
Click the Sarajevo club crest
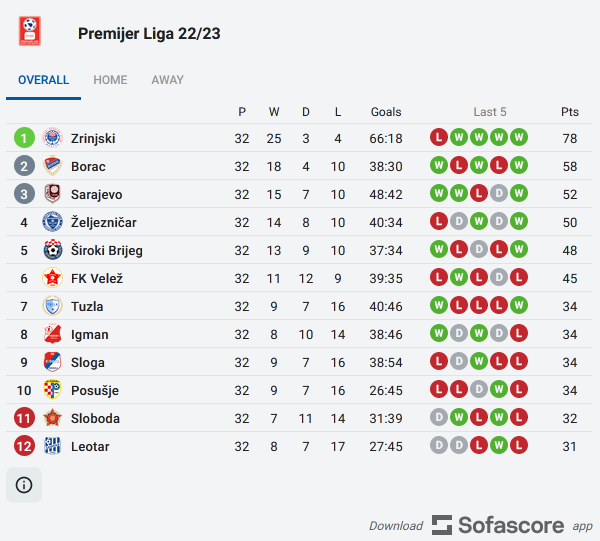pyautogui.click(x=53, y=194)
